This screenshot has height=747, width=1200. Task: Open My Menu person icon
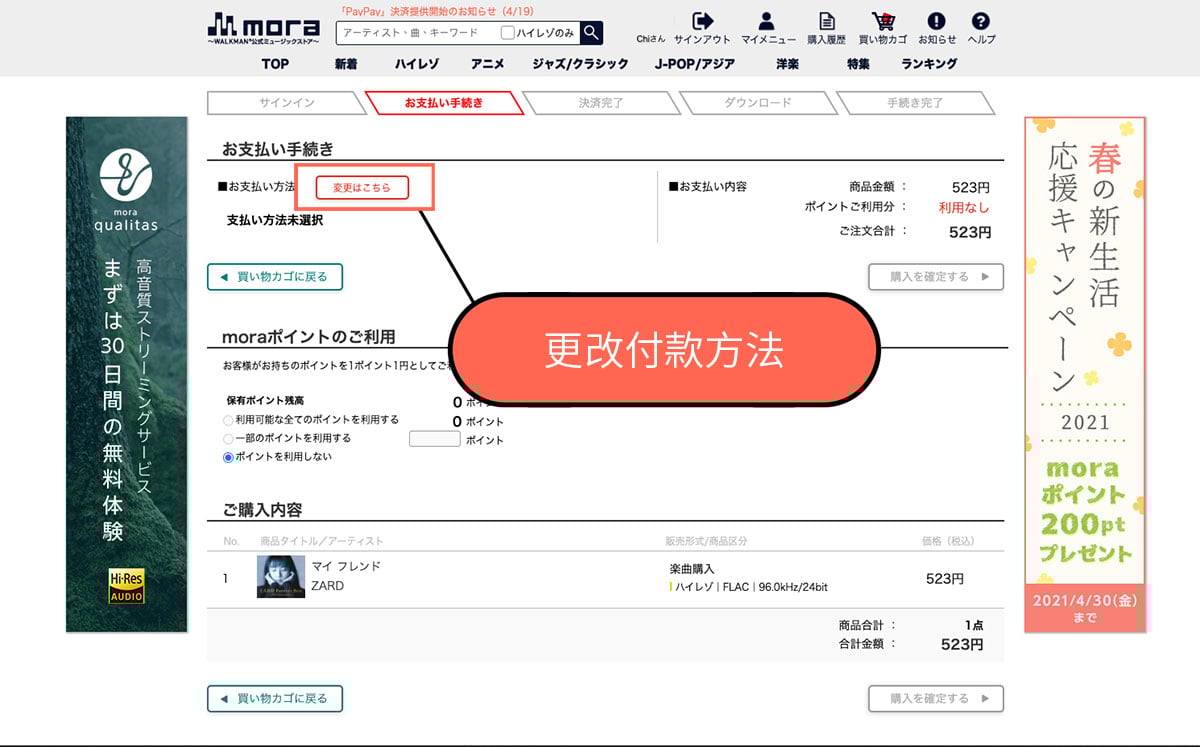click(x=767, y=21)
